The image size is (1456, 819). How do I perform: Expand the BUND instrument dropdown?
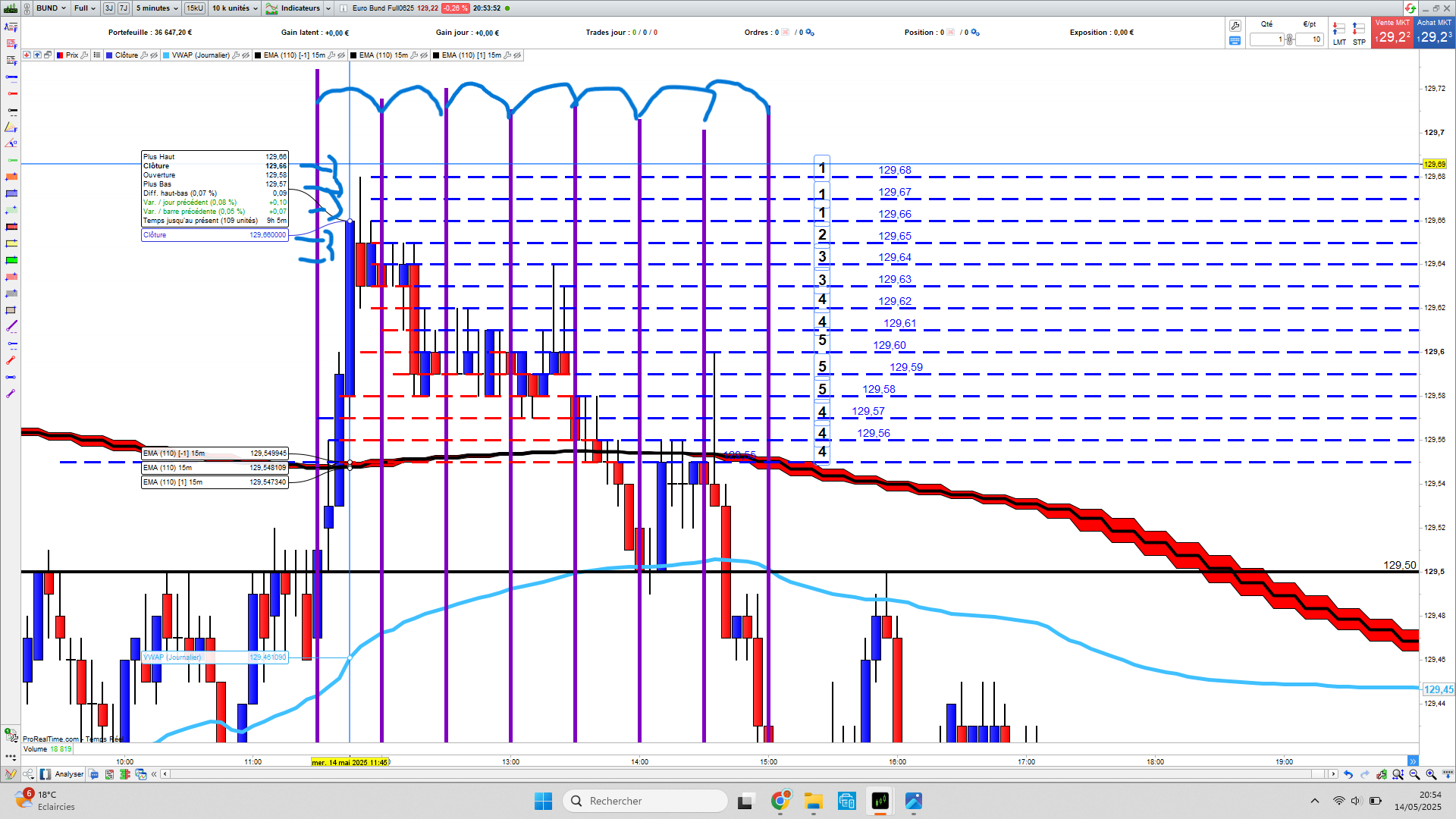point(52,8)
